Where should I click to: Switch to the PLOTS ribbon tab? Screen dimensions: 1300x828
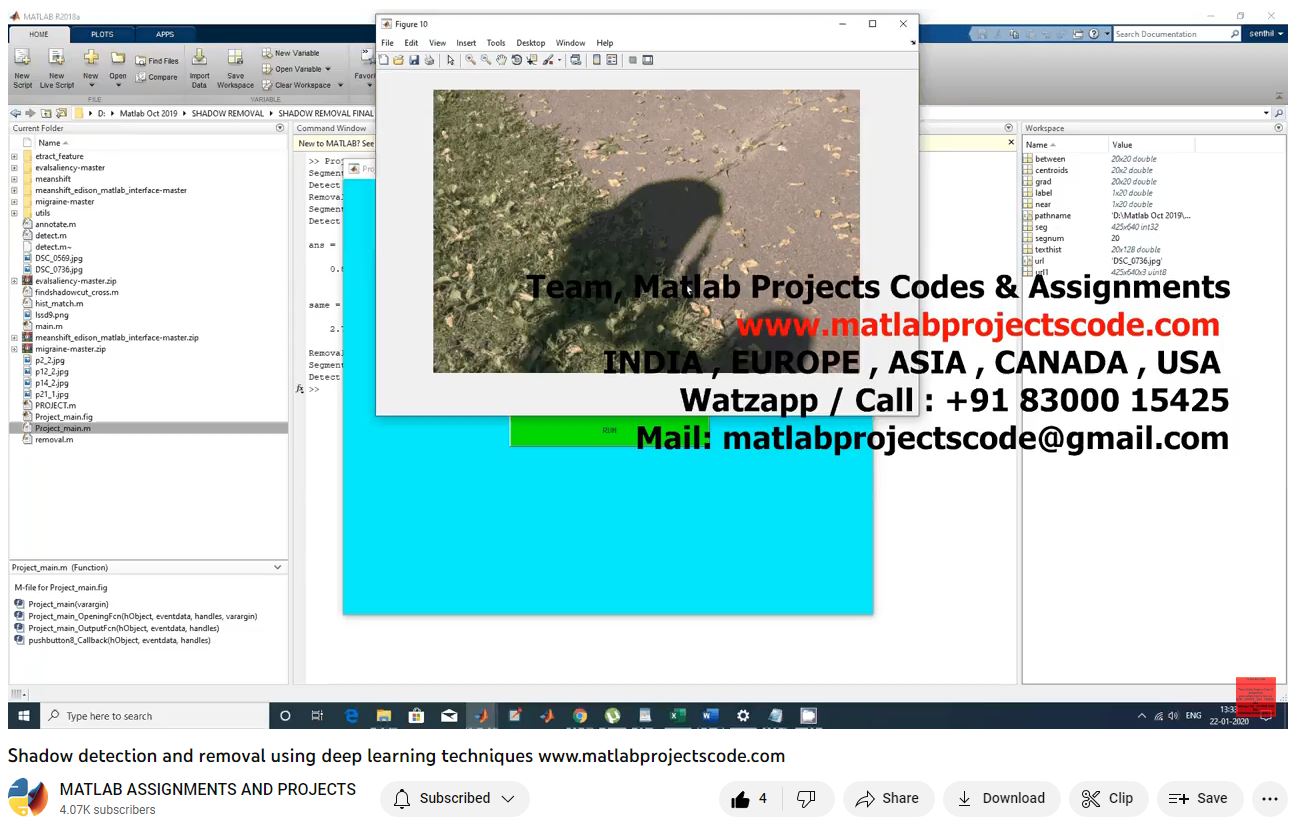point(102,34)
